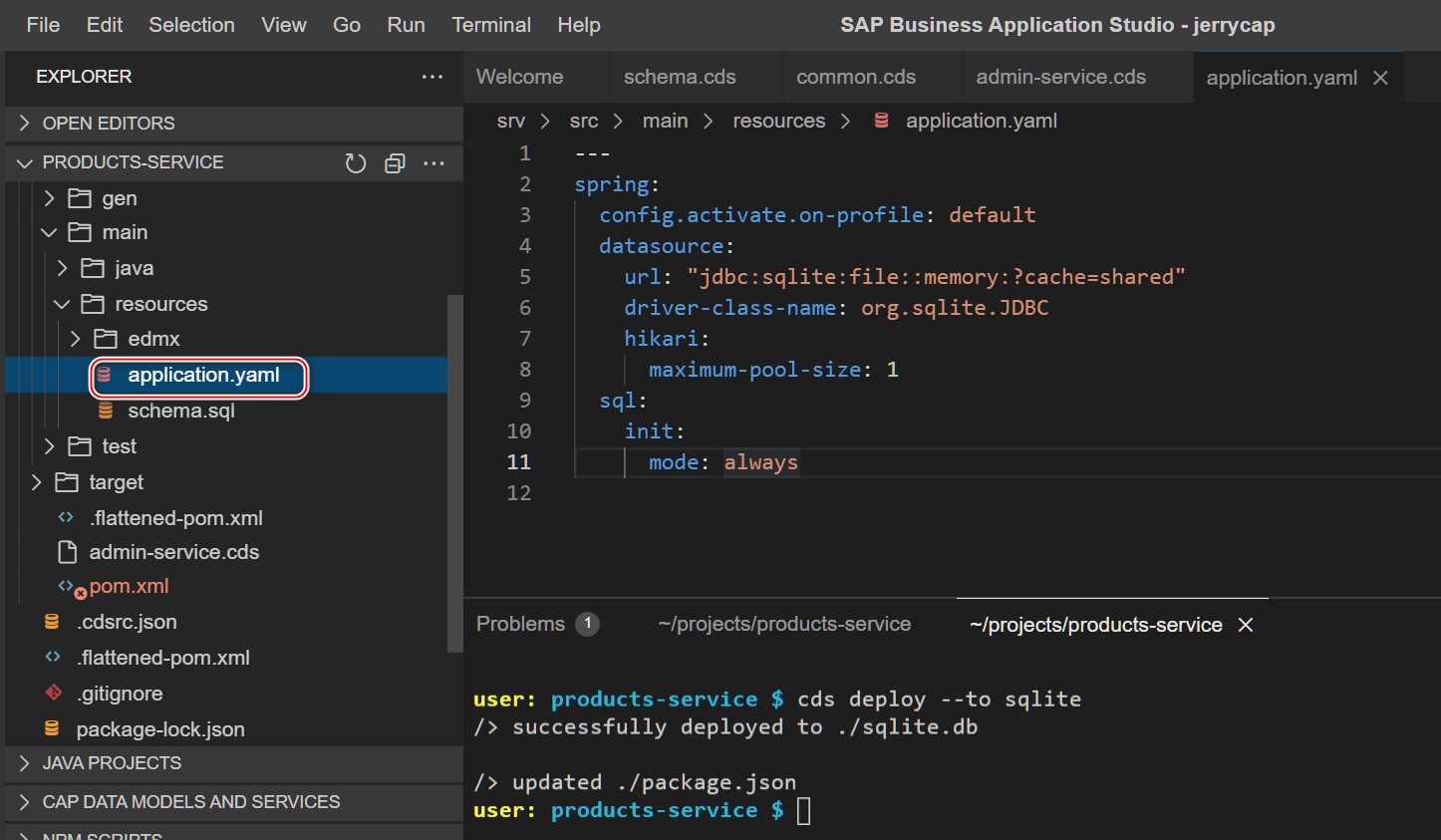Open the Problems panel
1441x840 pixels.
pos(521,624)
